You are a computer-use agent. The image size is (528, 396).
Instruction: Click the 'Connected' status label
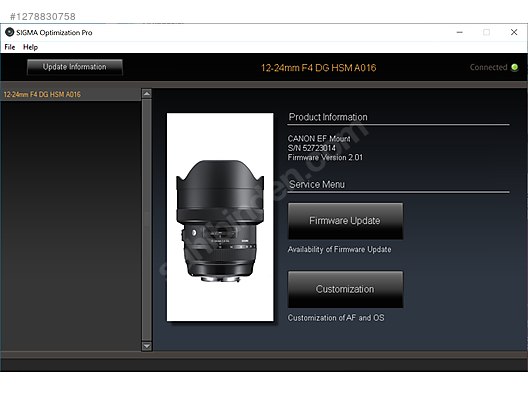pos(489,67)
